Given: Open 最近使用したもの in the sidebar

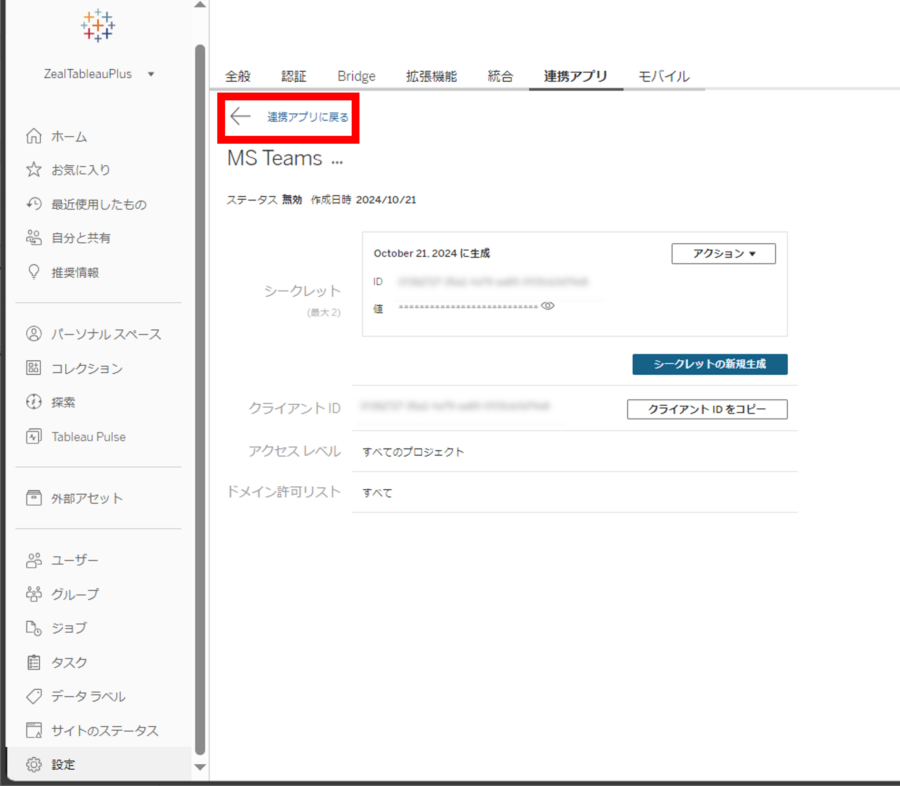Looking at the screenshot, I should 99,204.
